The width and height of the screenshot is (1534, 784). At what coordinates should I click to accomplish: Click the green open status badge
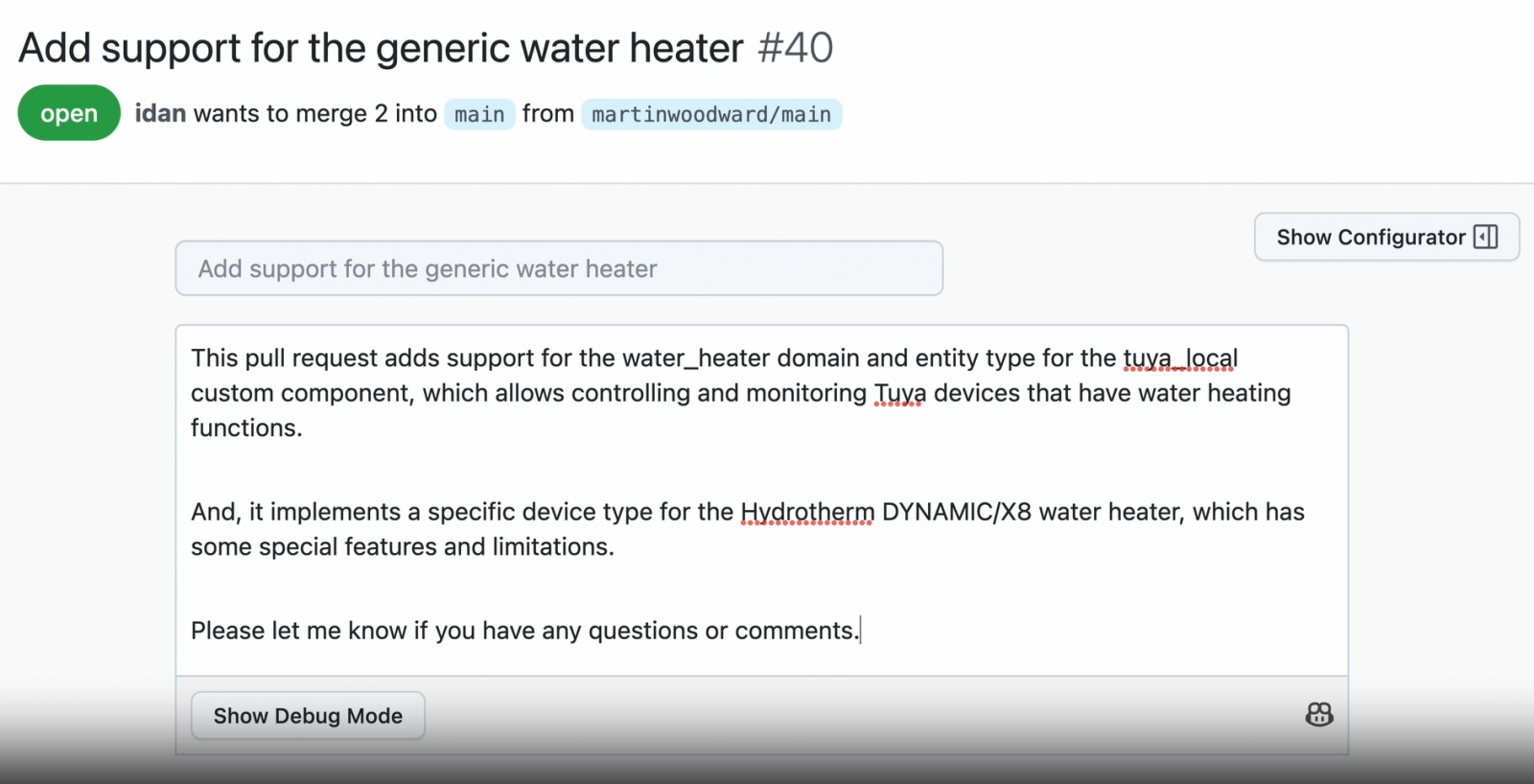point(69,113)
